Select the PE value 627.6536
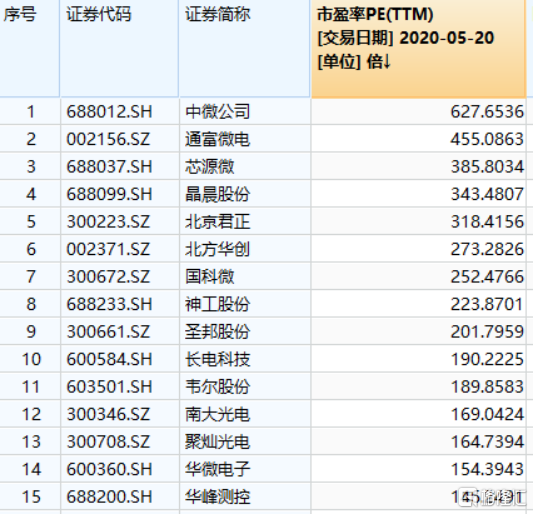The width and height of the screenshot is (533, 514). pyautogui.click(x=487, y=112)
